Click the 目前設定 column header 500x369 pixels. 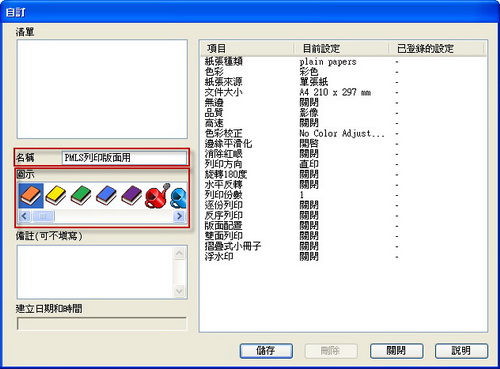coord(341,49)
